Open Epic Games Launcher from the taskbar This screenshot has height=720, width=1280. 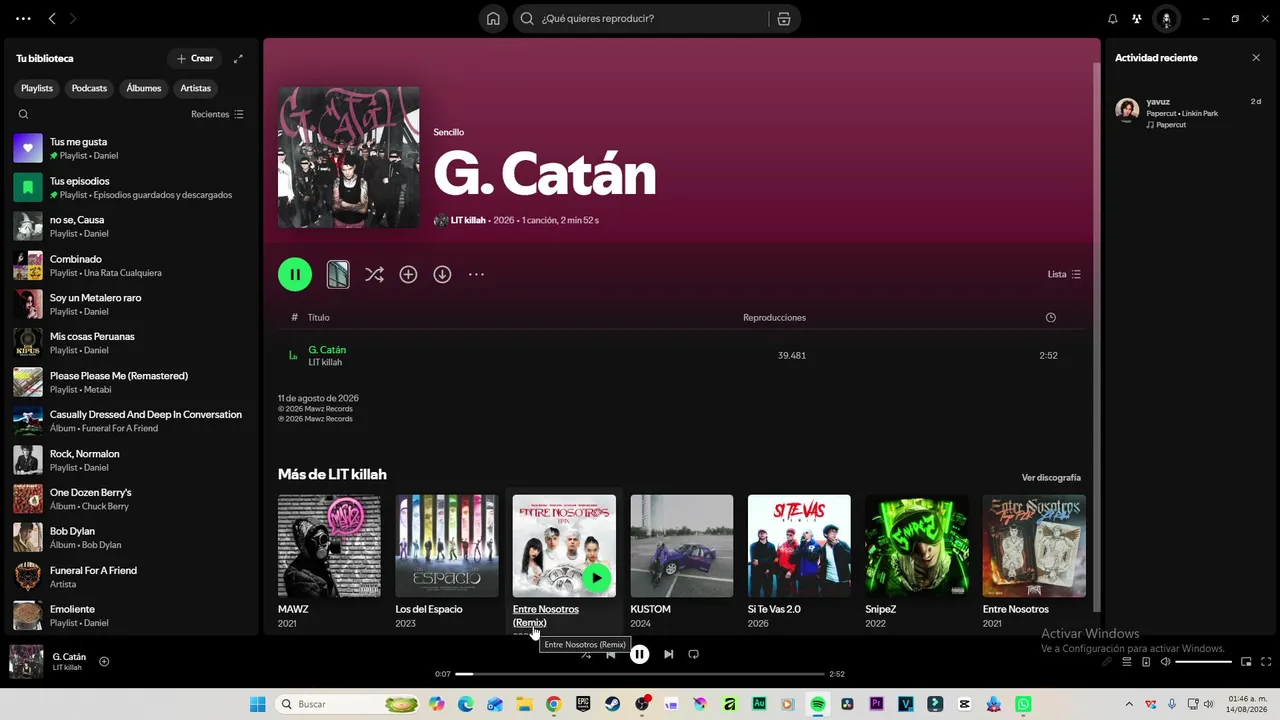583,704
